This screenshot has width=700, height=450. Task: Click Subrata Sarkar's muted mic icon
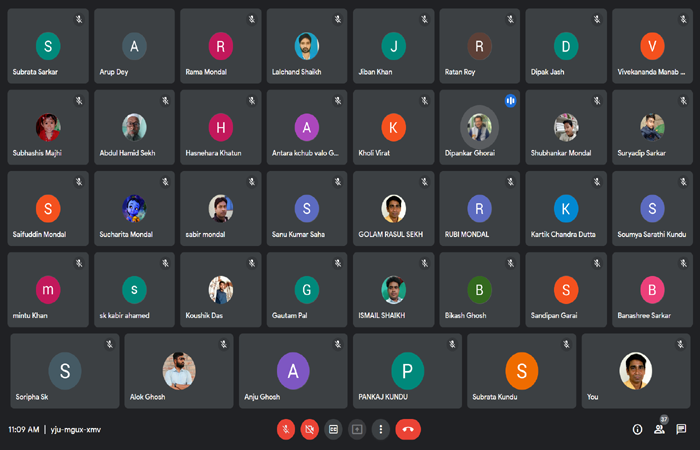coord(79,19)
